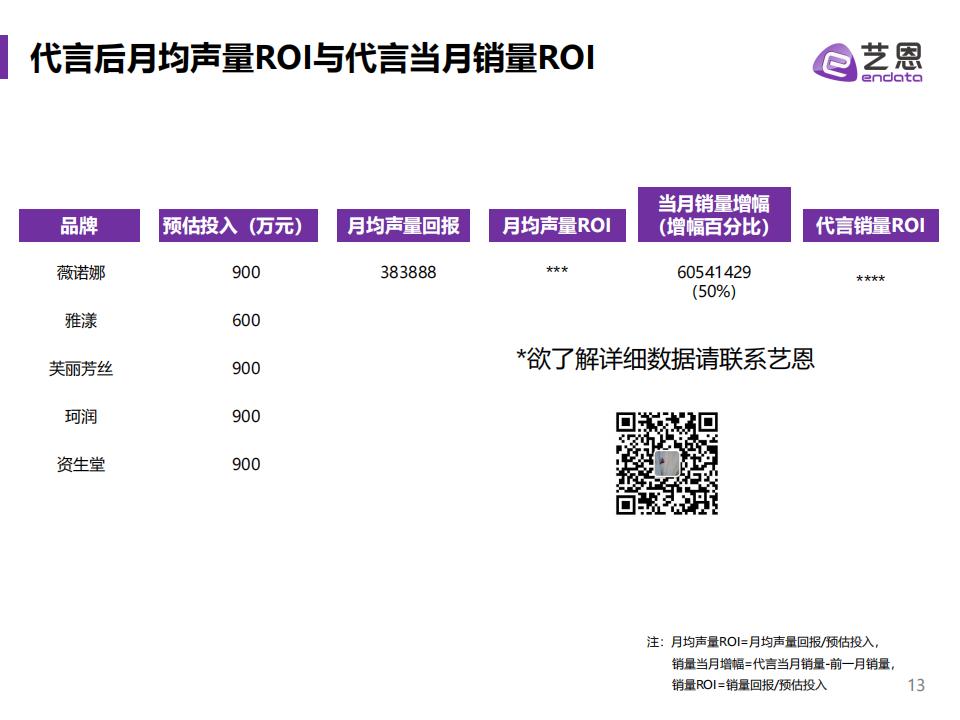Select the slide title about 声量ROI
The height and width of the screenshot is (720, 960).
coord(313,58)
